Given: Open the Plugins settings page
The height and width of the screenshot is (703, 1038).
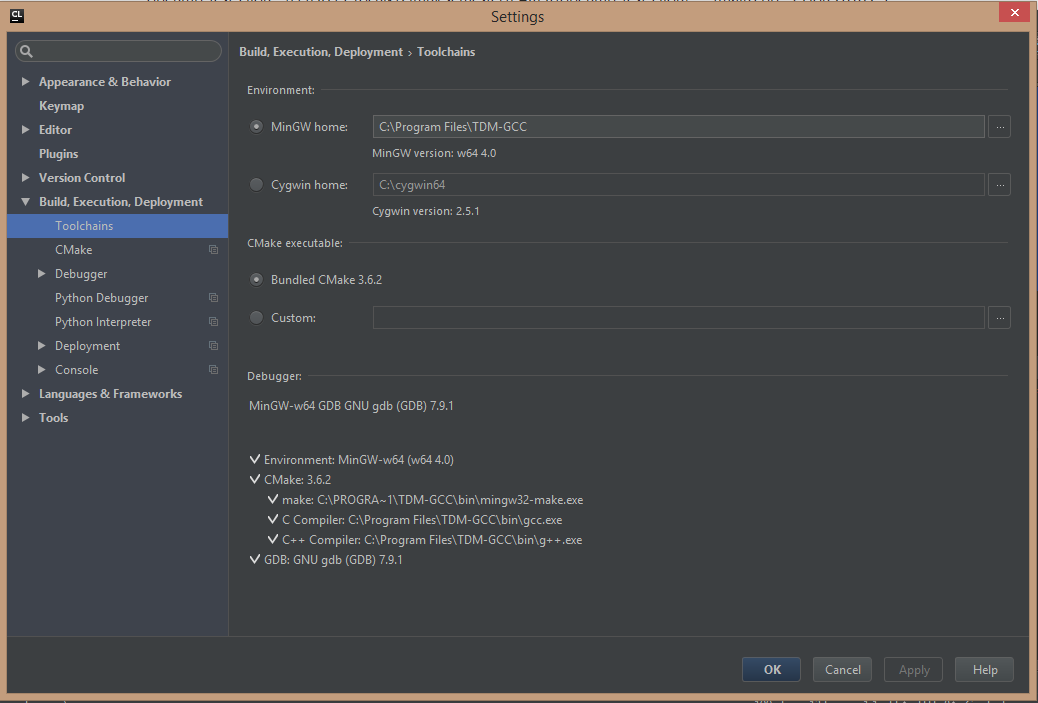Looking at the screenshot, I should point(58,154).
